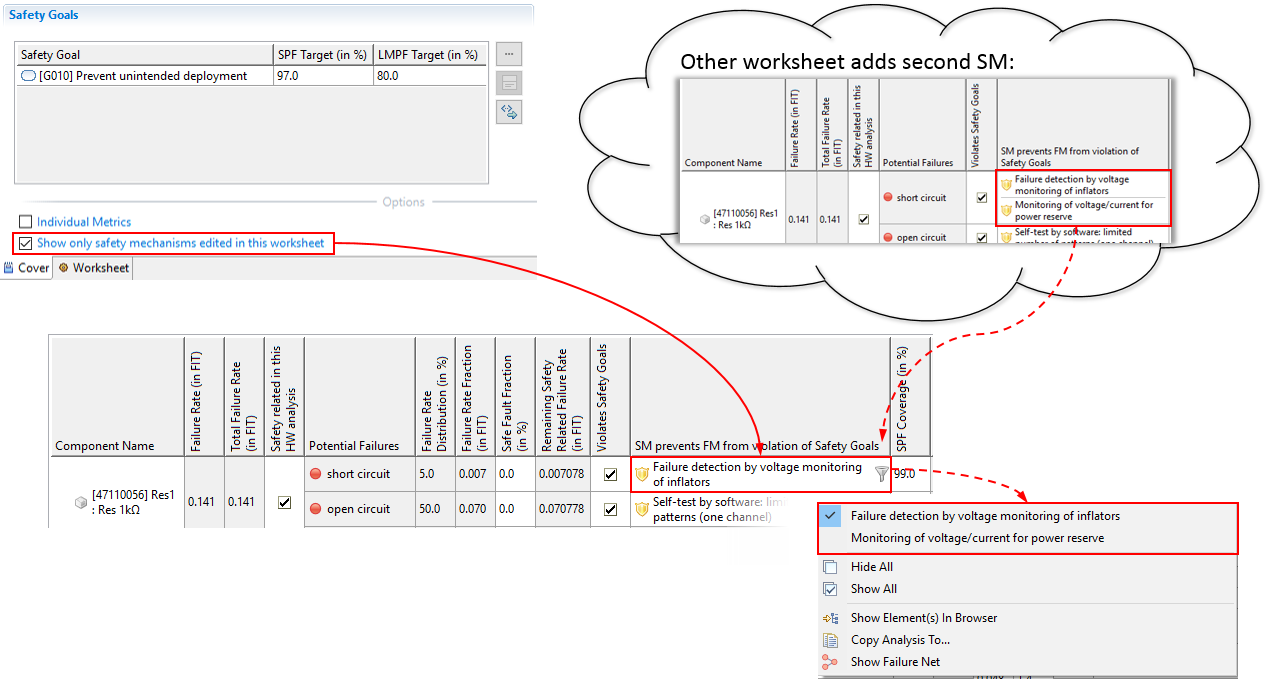Click the Total Failure Rate value 0.141 in main worksheet
Image resolution: width=1267 pixels, height=679 pixels.
tap(244, 502)
